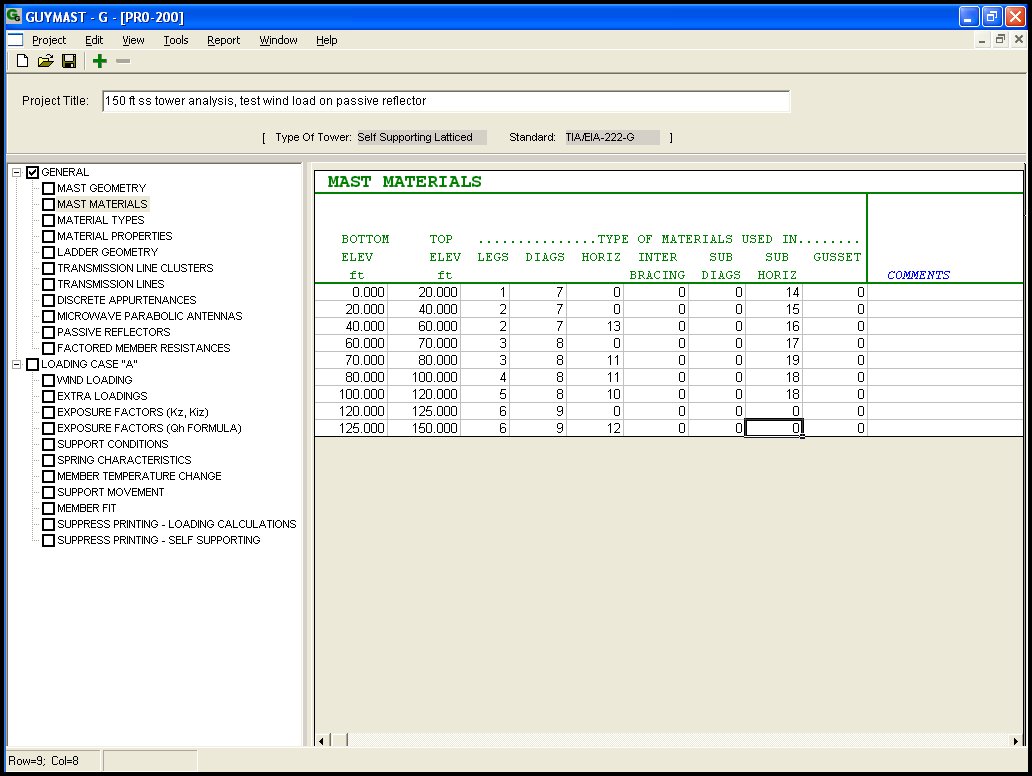1032x776 pixels.
Task: Click the Open folder toolbar icon
Action: click(45, 61)
